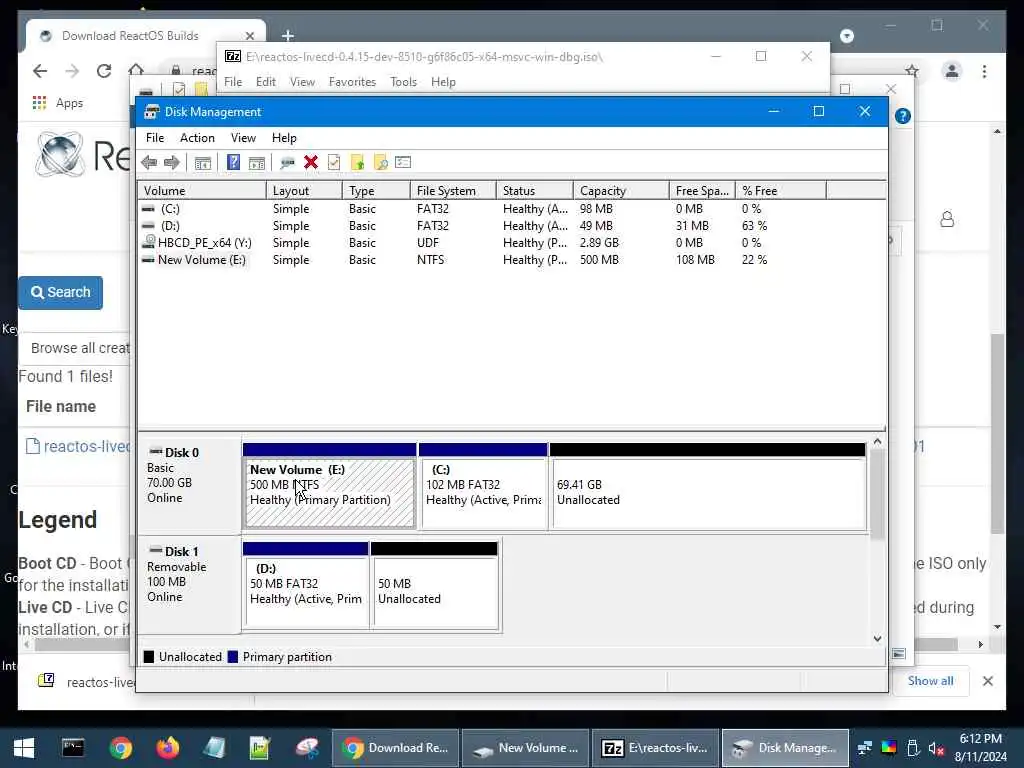The height and width of the screenshot is (768, 1024).
Task: Click the Forward arrow in Disk Management toolbar
Action: (x=172, y=163)
